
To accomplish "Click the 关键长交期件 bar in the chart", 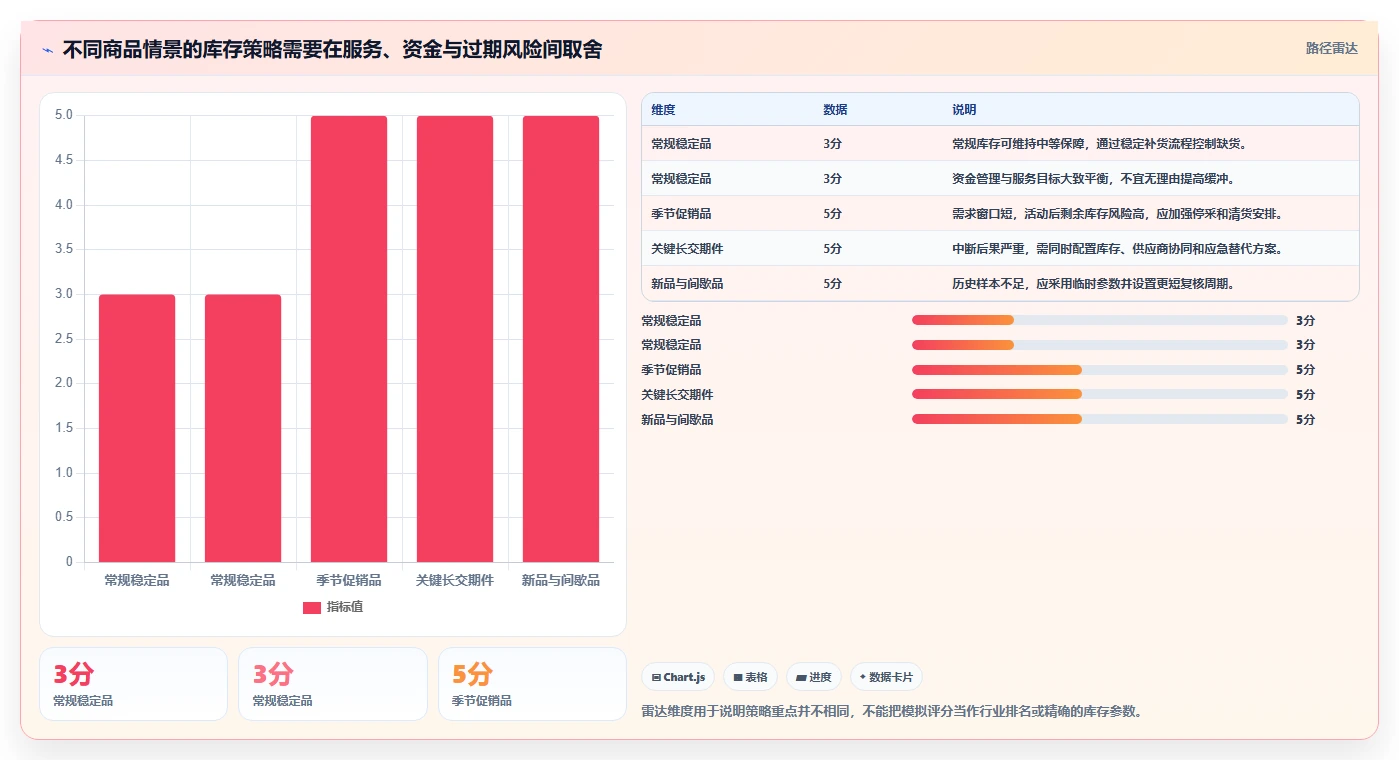I will (x=455, y=339).
